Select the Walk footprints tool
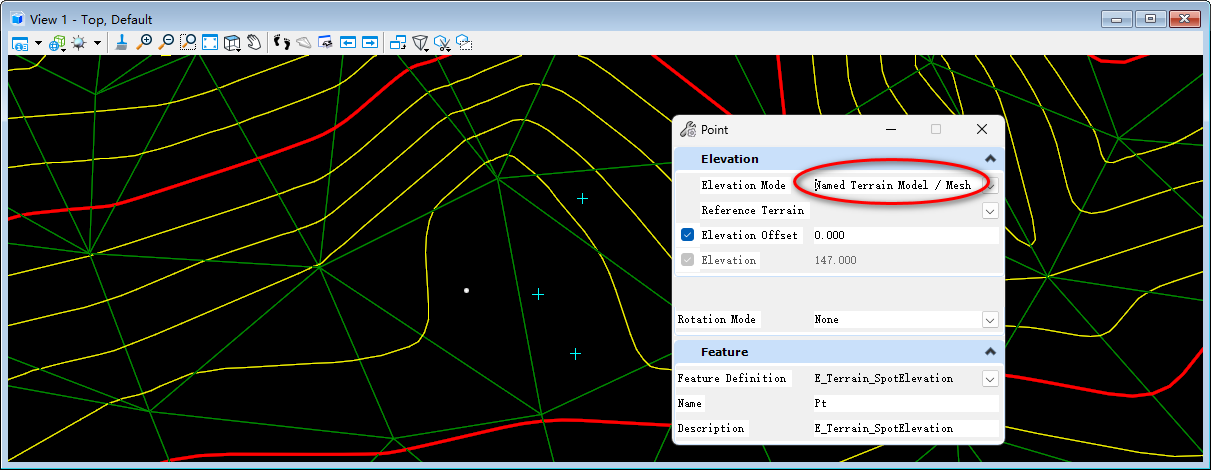1211x470 pixels. coord(282,43)
